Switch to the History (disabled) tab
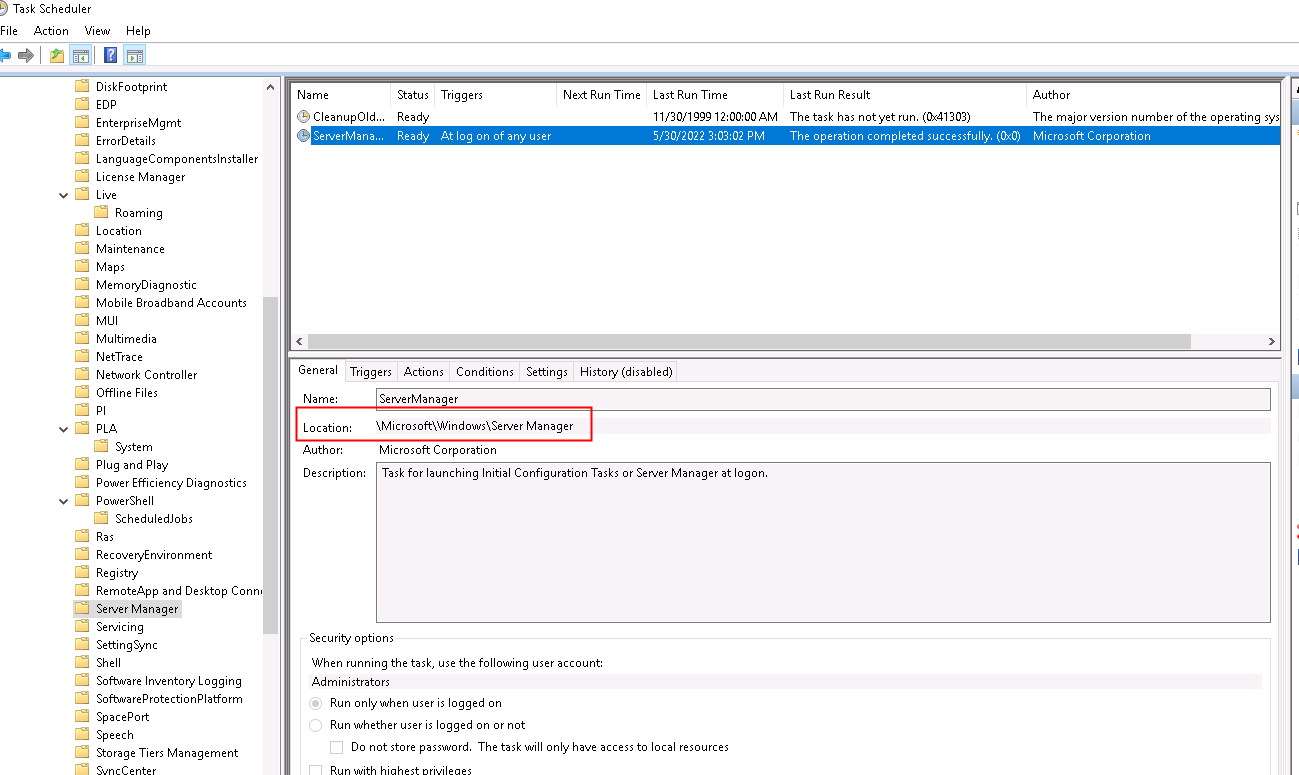 [626, 372]
